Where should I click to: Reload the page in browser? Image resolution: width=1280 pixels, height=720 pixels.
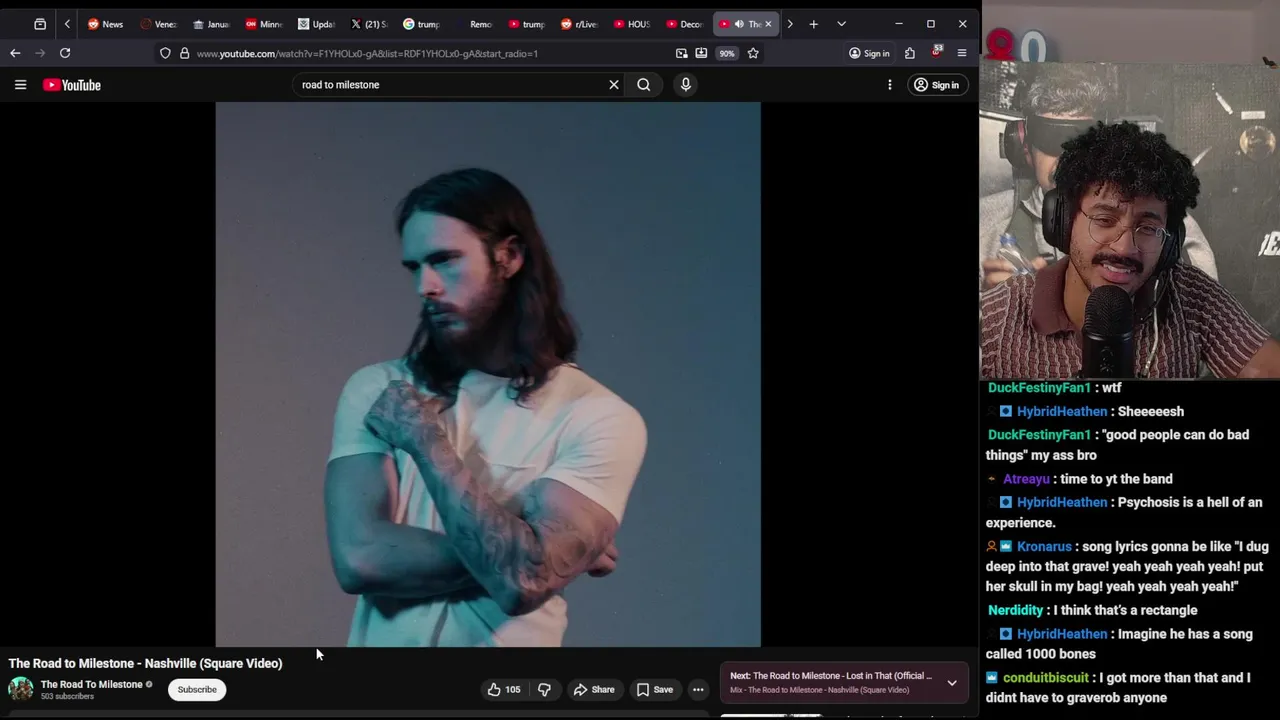click(x=65, y=53)
